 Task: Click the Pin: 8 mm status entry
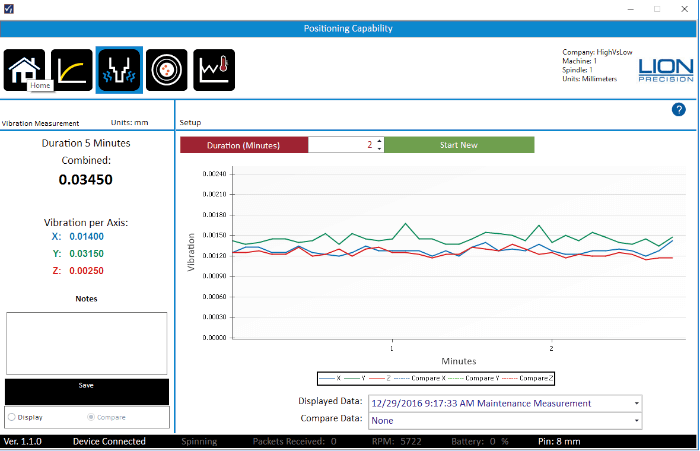pyautogui.click(x=559, y=441)
